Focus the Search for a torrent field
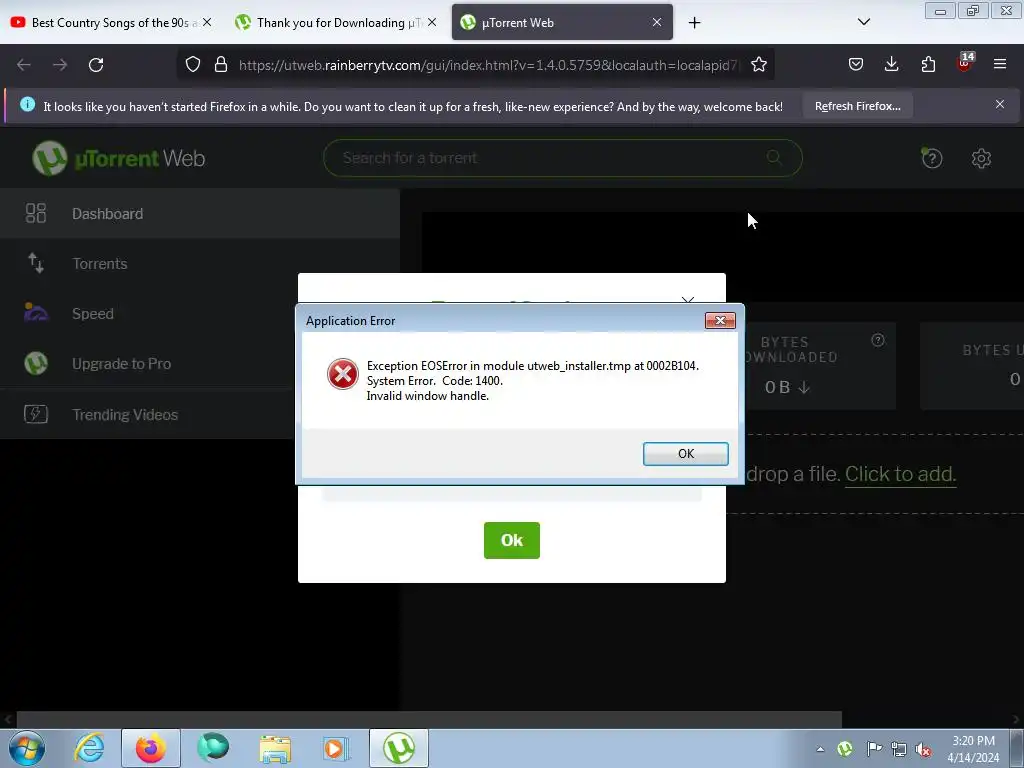This screenshot has width=1024, height=768. (x=562, y=158)
